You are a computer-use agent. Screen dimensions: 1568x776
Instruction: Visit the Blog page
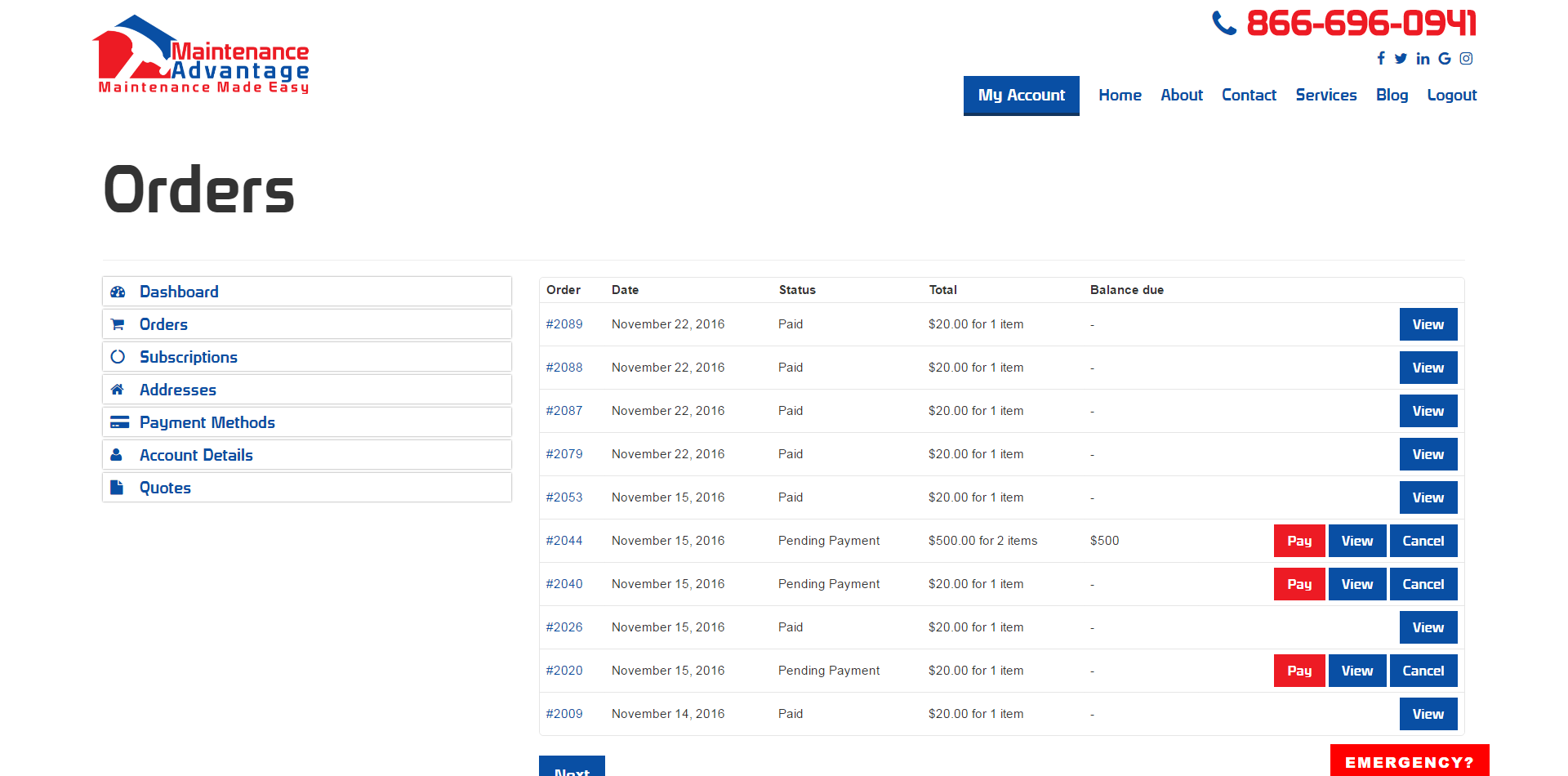[x=1392, y=96]
